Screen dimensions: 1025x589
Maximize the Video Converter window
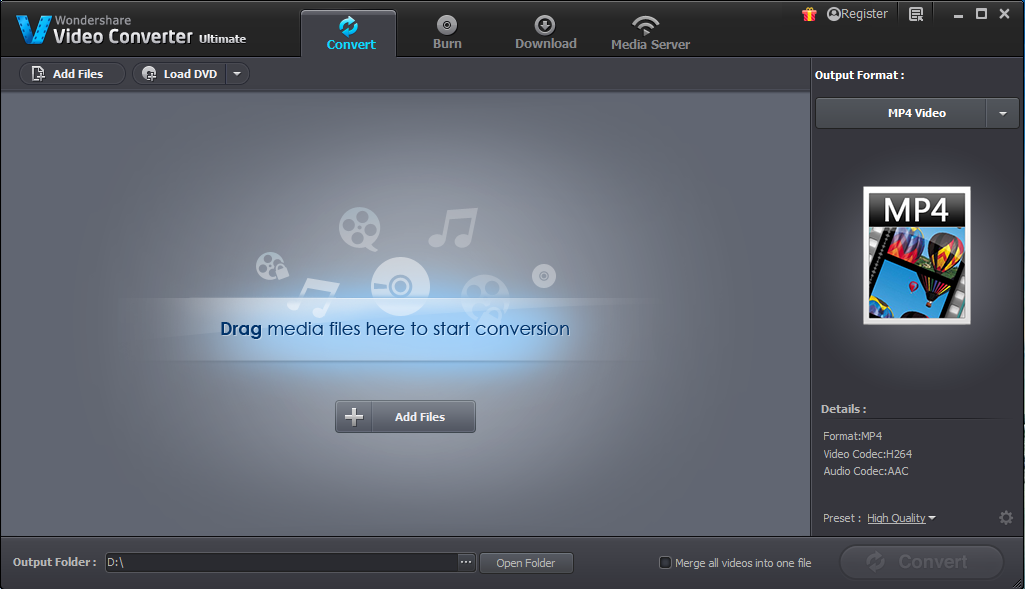(x=981, y=14)
